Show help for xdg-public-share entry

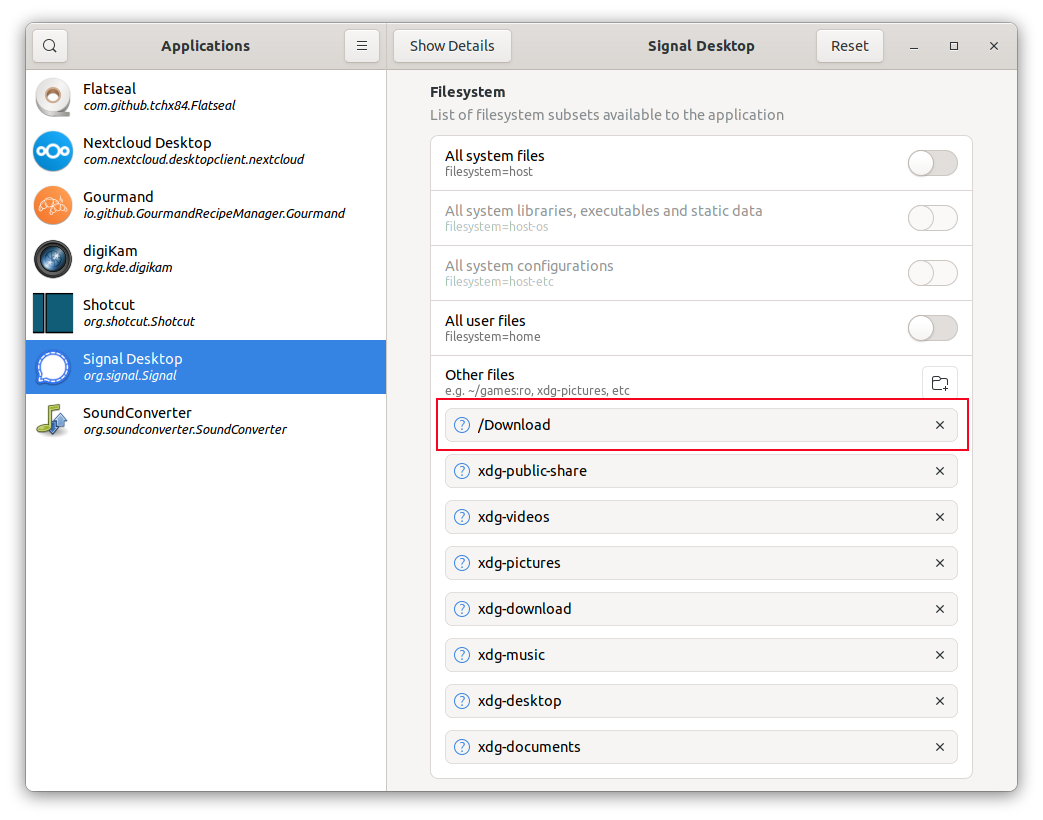coord(462,471)
